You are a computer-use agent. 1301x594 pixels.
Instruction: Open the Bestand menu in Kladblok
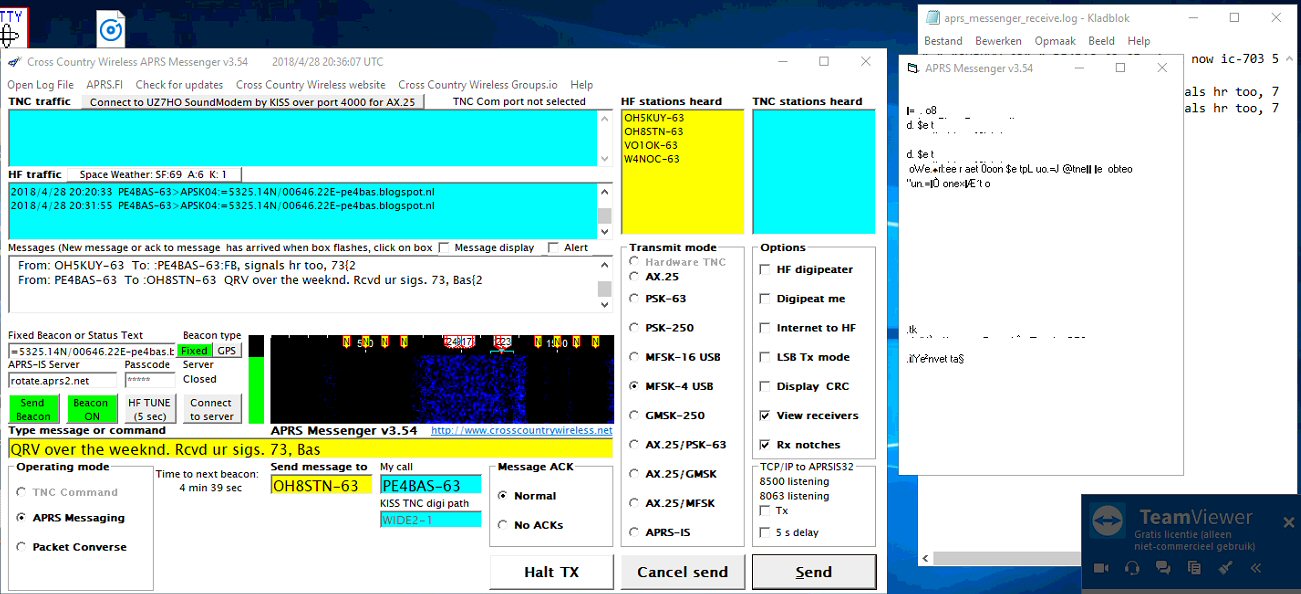pyautogui.click(x=943, y=41)
